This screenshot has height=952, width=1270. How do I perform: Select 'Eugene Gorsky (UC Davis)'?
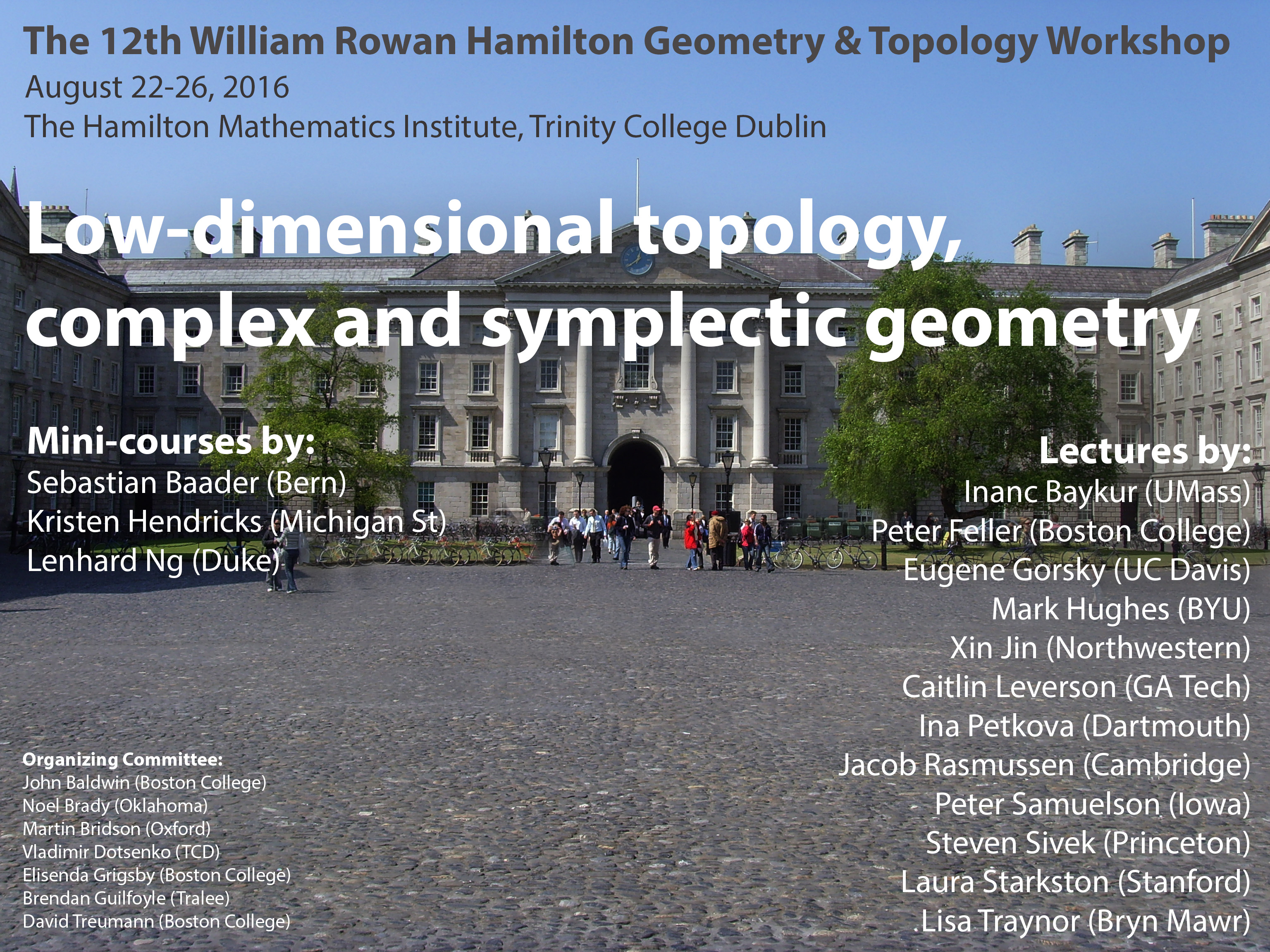point(1077,570)
